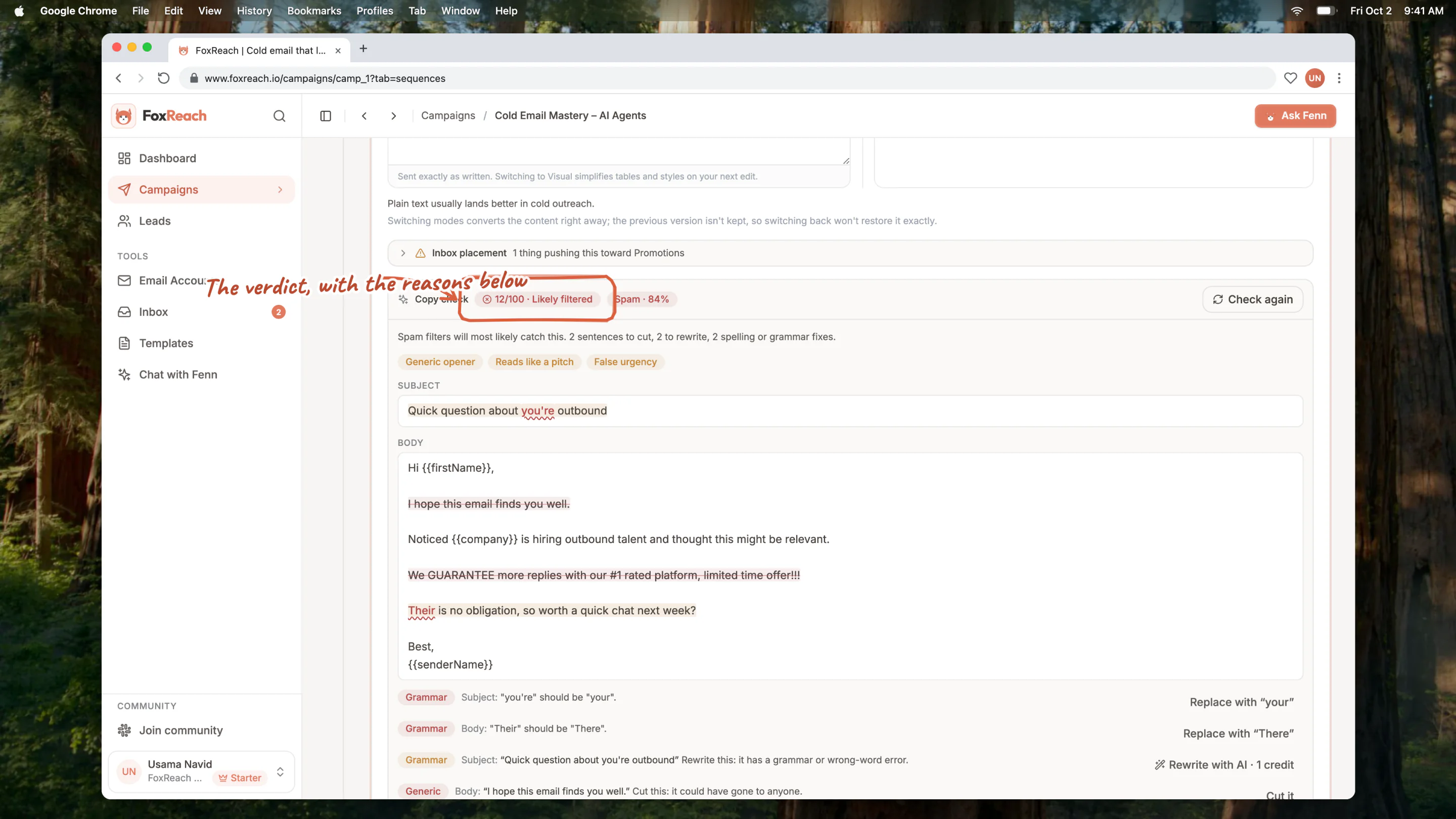Click the Reads like a pitch tag

click(534, 362)
